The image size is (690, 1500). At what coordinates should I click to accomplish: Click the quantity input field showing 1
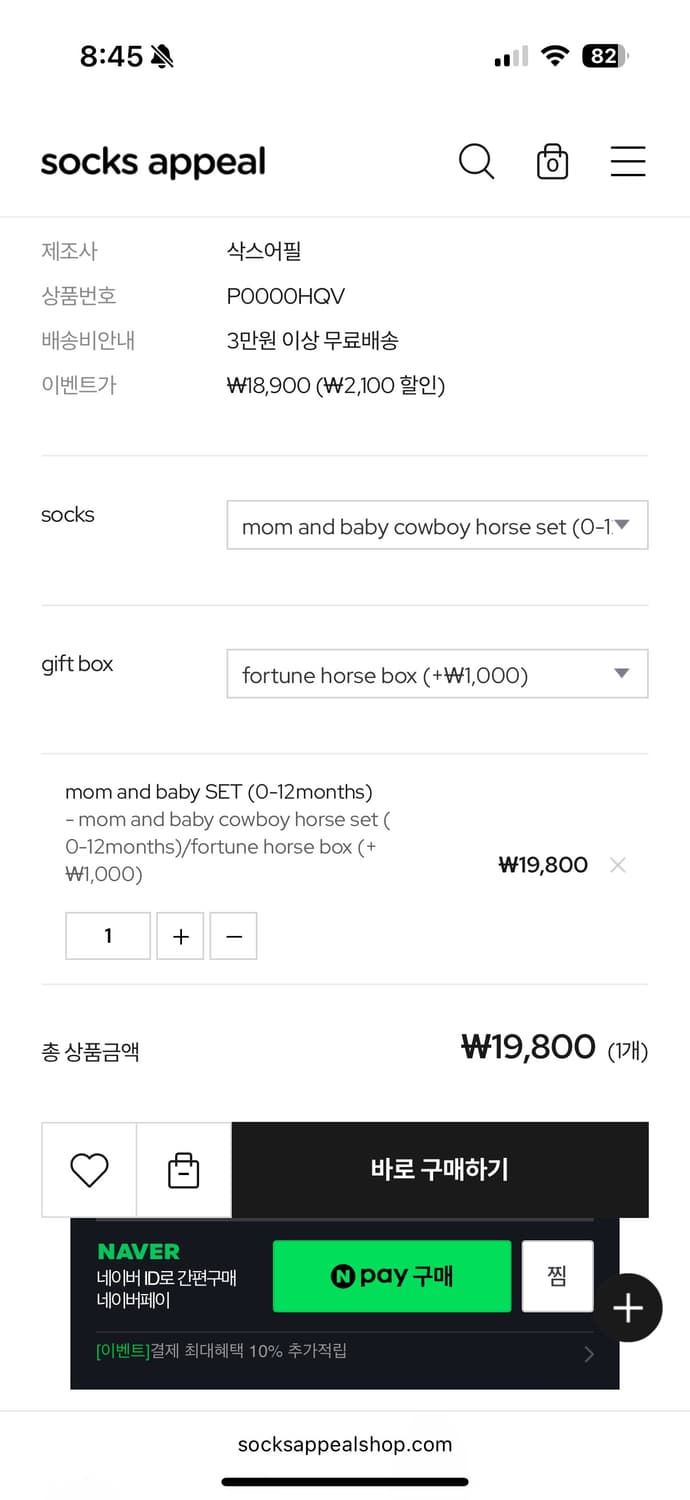(x=107, y=936)
